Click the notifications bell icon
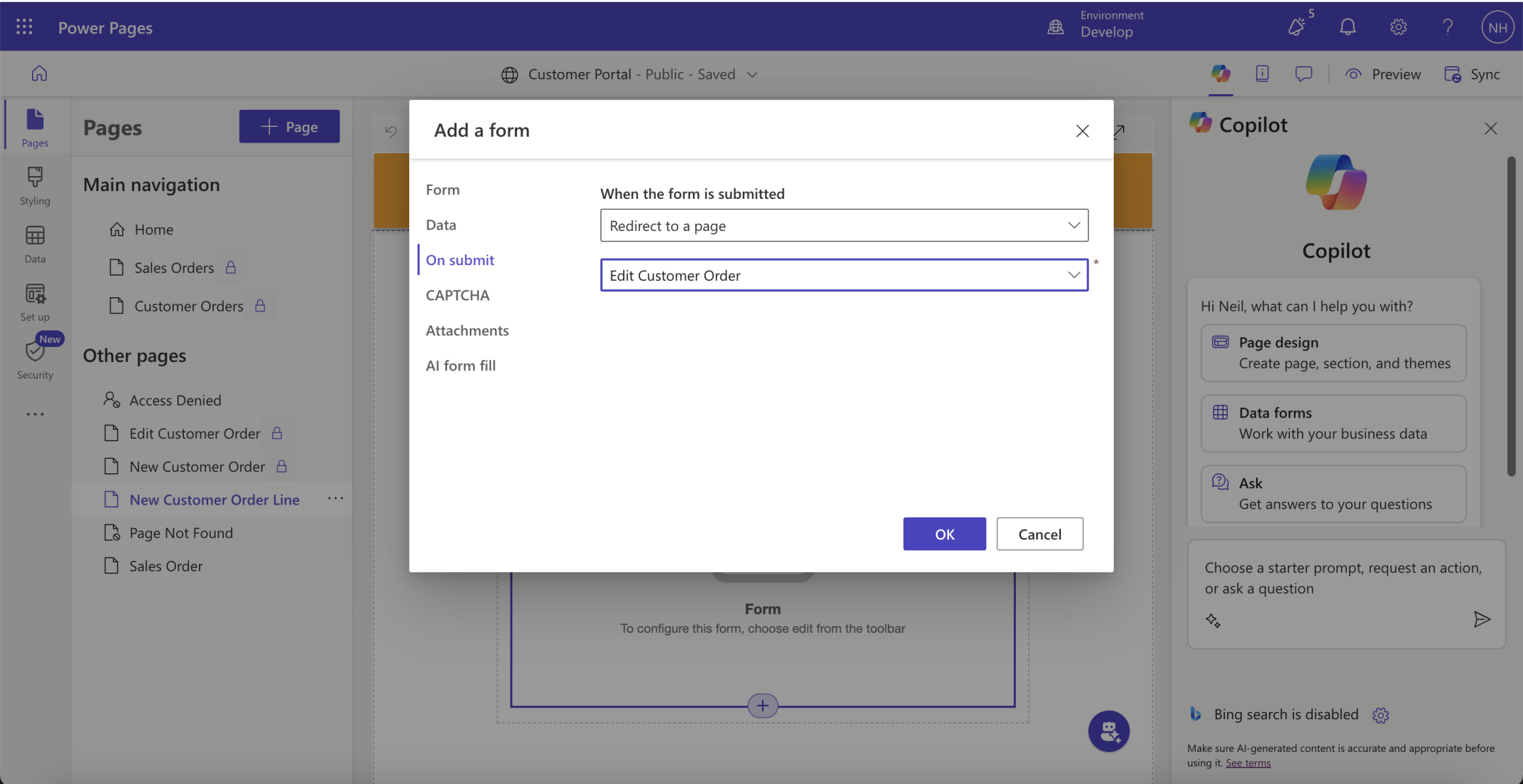 1347,27
